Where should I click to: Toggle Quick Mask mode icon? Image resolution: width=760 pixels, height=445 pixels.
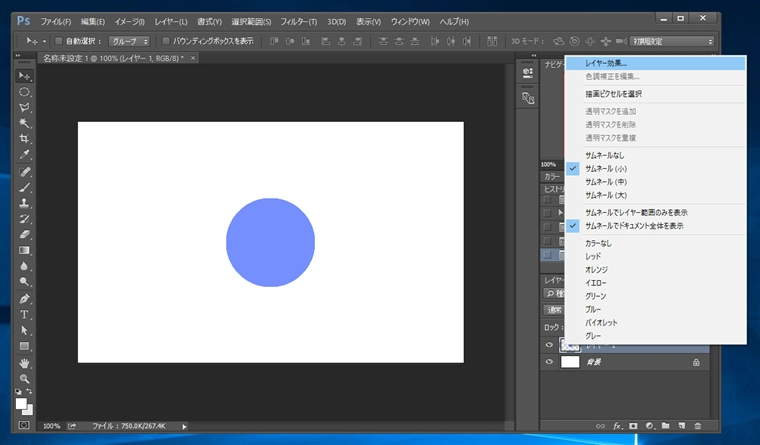pos(24,425)
